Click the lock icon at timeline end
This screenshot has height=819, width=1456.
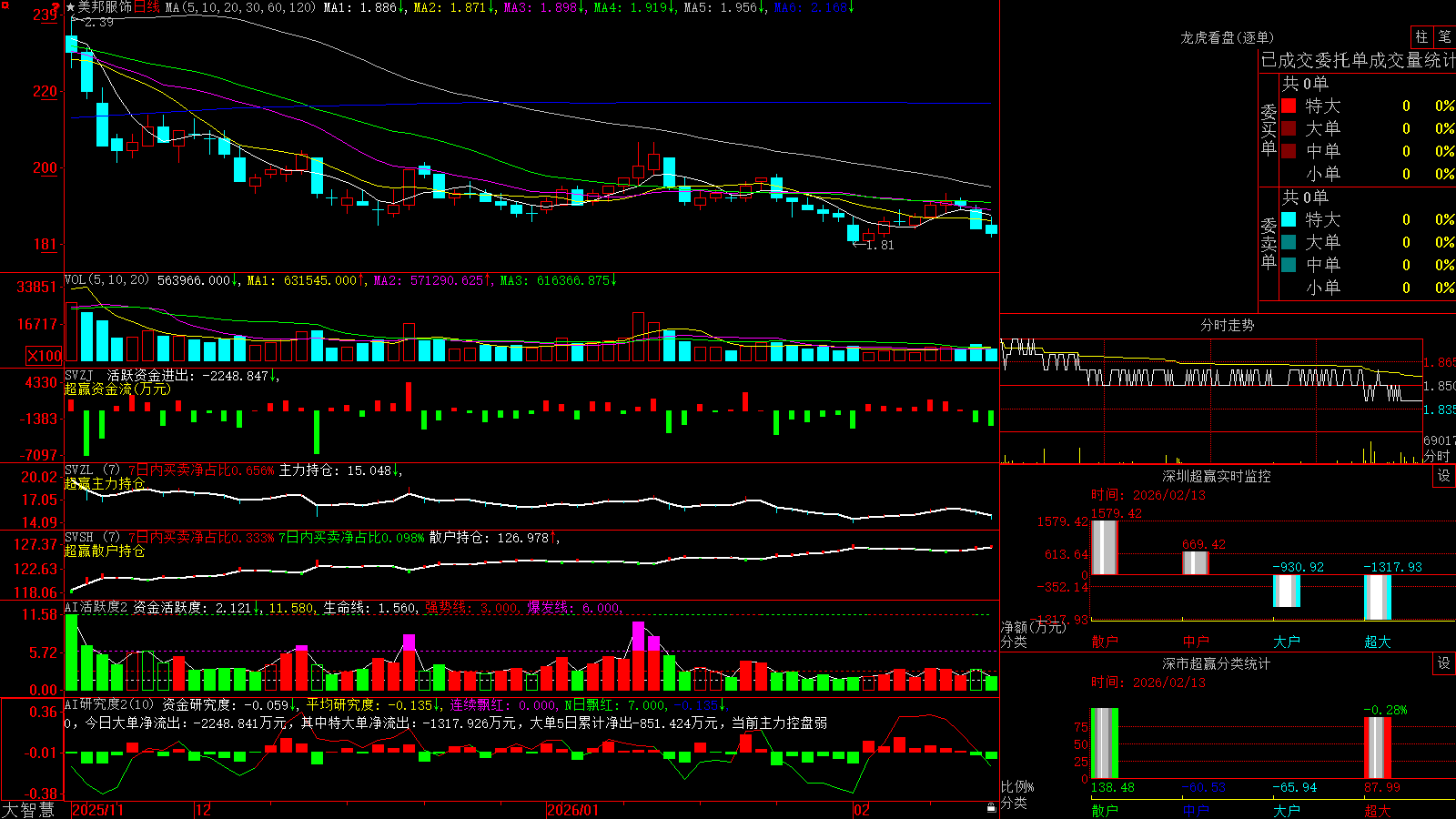[x=991, y=808]
